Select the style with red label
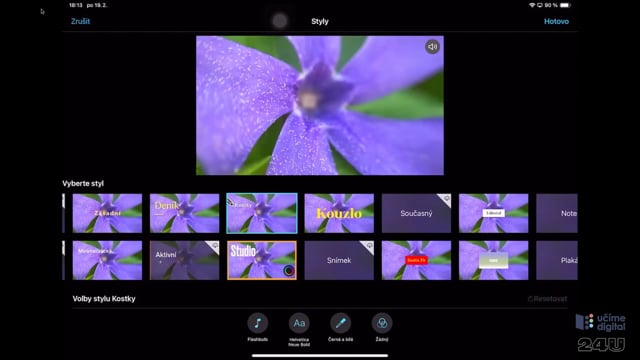The image size is (640, 360). [x=416, y=260]
